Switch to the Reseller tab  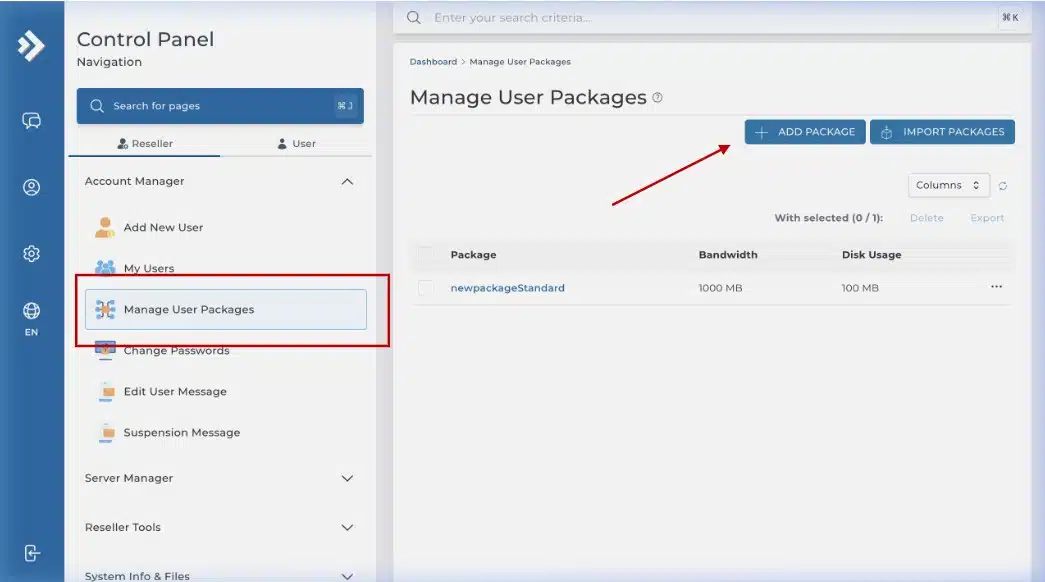(x=145, y=143)
